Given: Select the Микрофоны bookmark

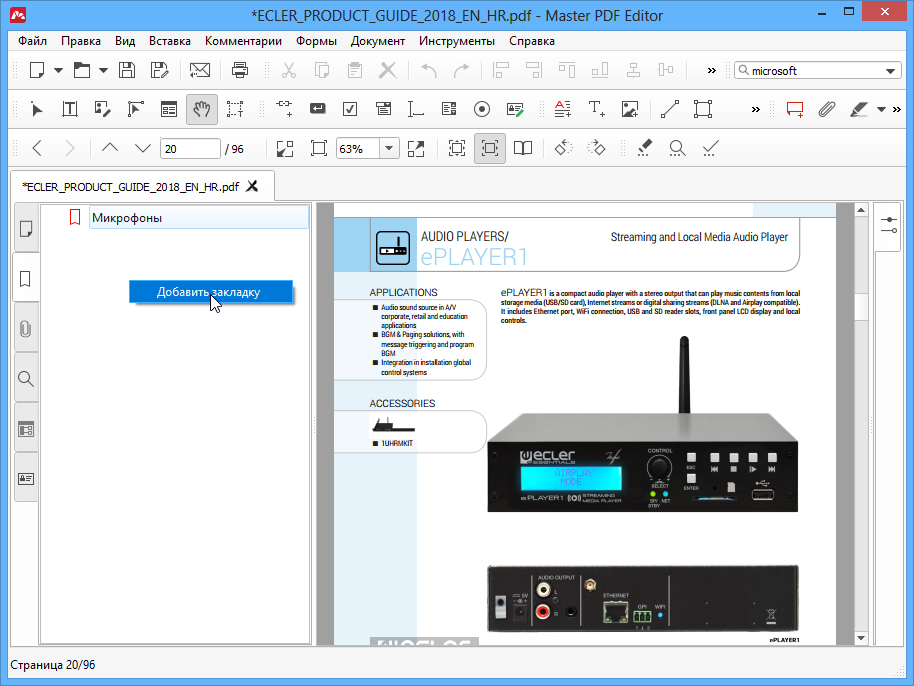Looking at the screenshot, I should pyautogui.click(x=127, y=217).
